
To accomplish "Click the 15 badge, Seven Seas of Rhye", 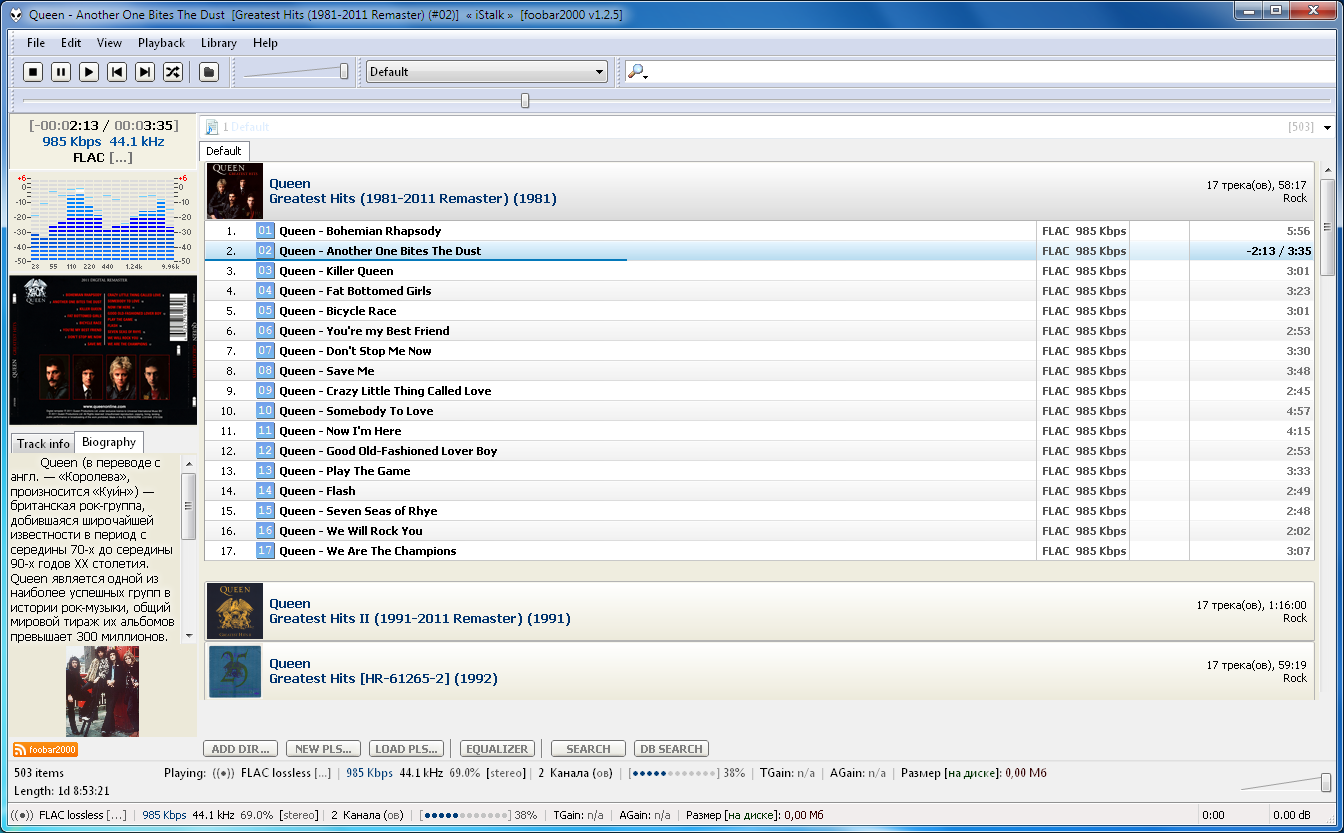I will pyautogui.click(x=265, y=511).
